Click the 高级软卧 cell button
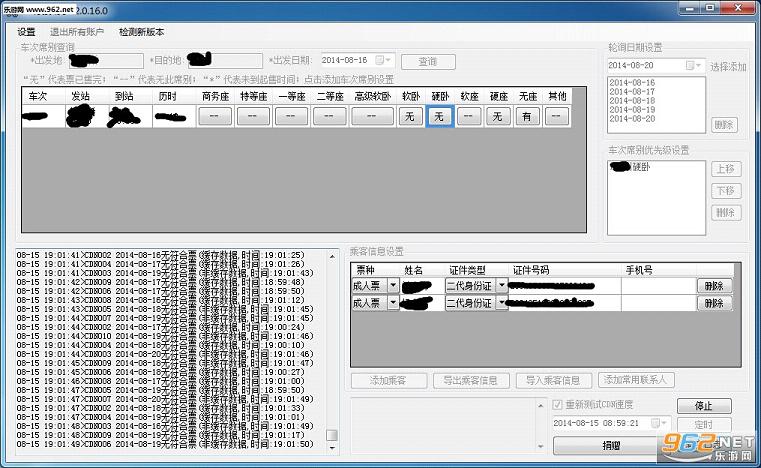Viewport: 761px width, 468px height. 372,117
